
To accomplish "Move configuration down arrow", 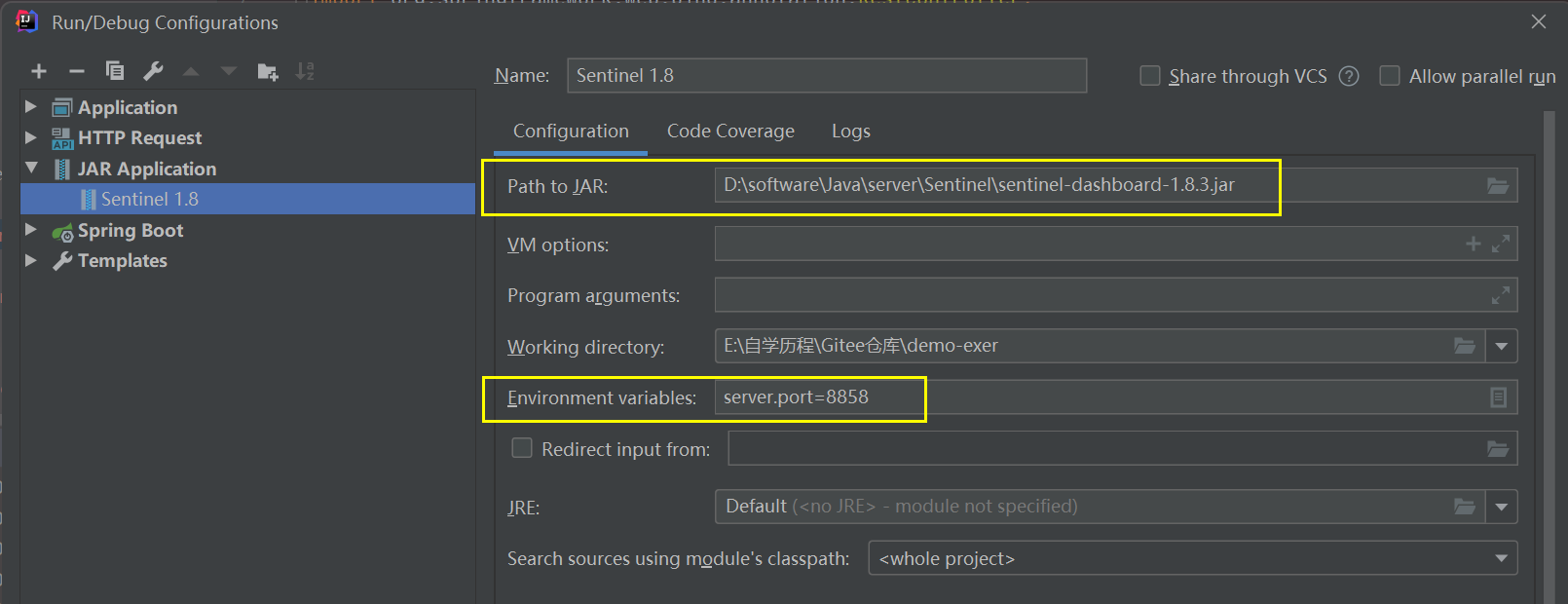I will pos(229,71).
